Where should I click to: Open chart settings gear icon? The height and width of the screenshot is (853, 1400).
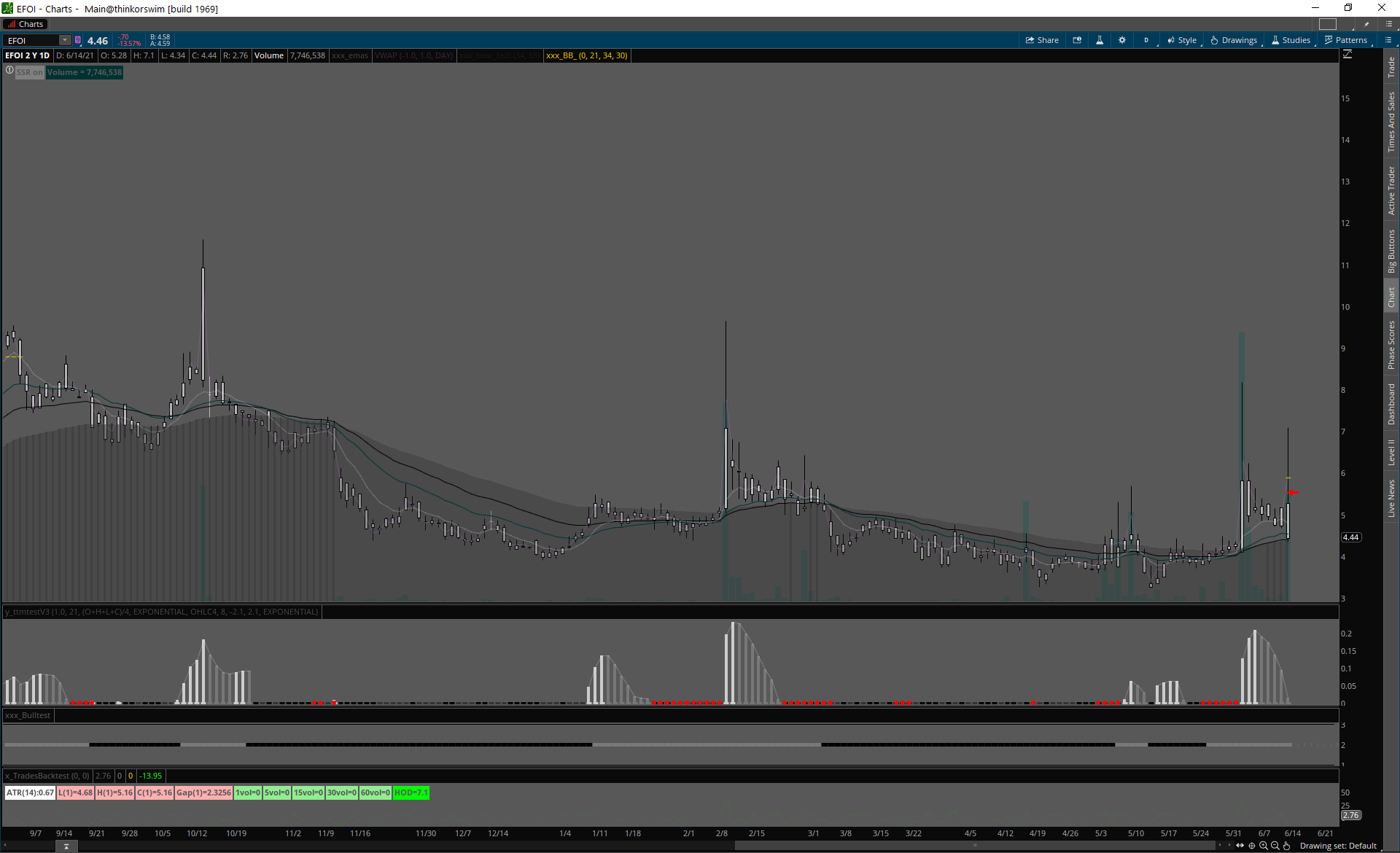point(1122,40)
